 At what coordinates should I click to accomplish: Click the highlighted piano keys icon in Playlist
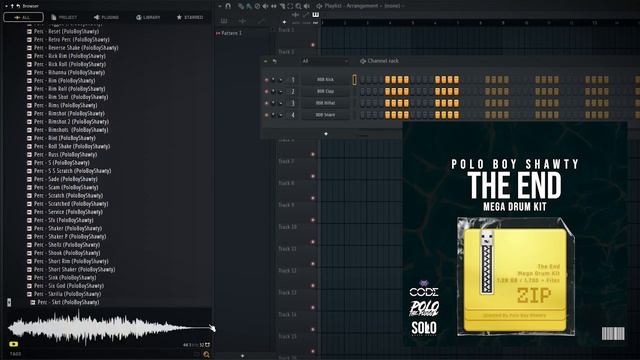pos(316,14)
